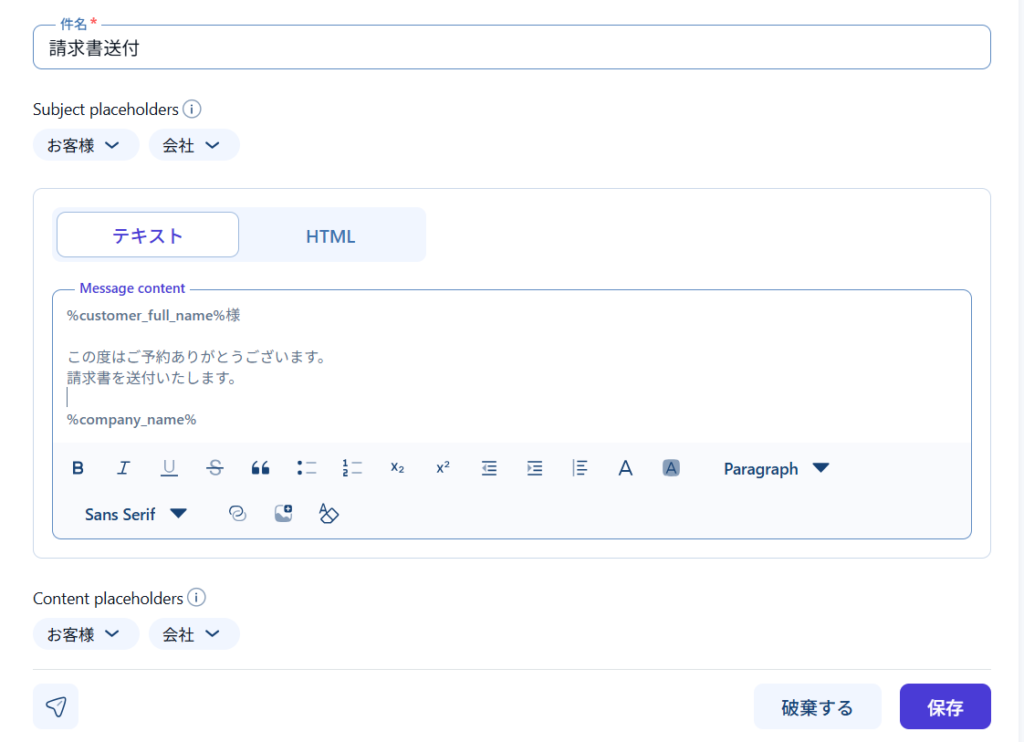The height and width of the screenshot is (742, 1024).
Task: Toggle italic text formatting
Action: coord(123,468)
